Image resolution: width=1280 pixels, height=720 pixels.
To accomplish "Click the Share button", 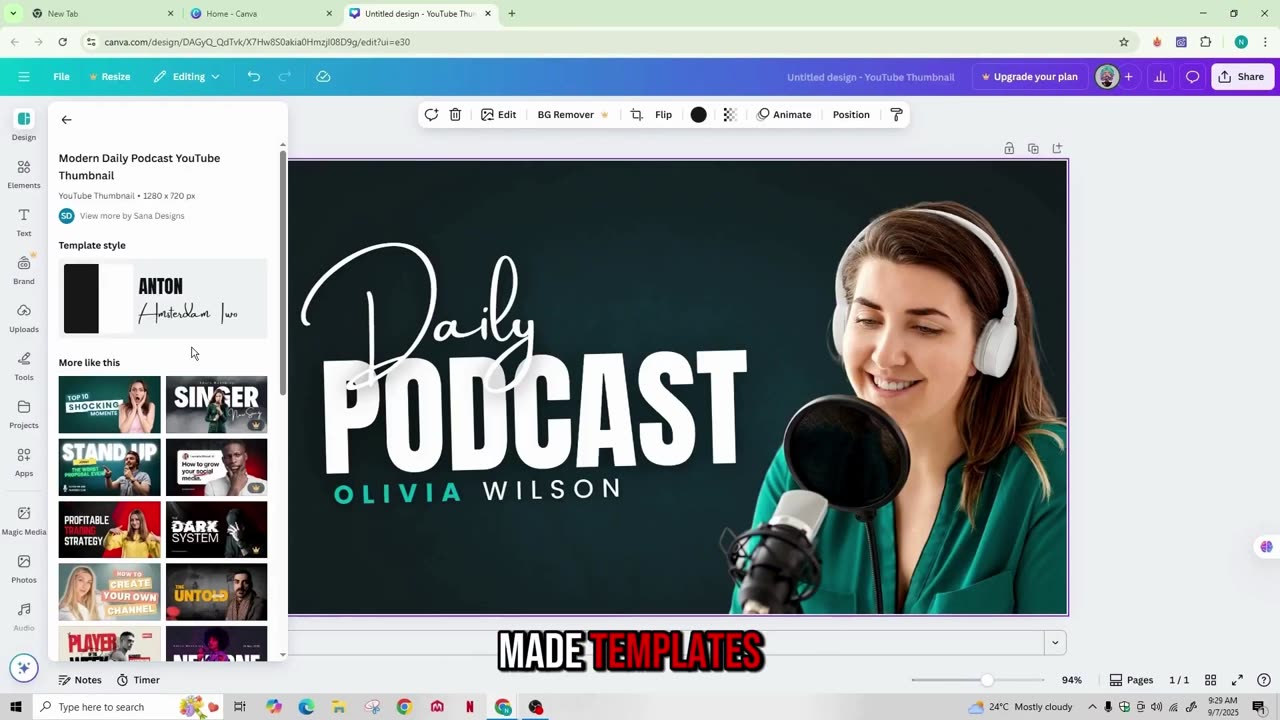I will click(x=1240, y=77).
